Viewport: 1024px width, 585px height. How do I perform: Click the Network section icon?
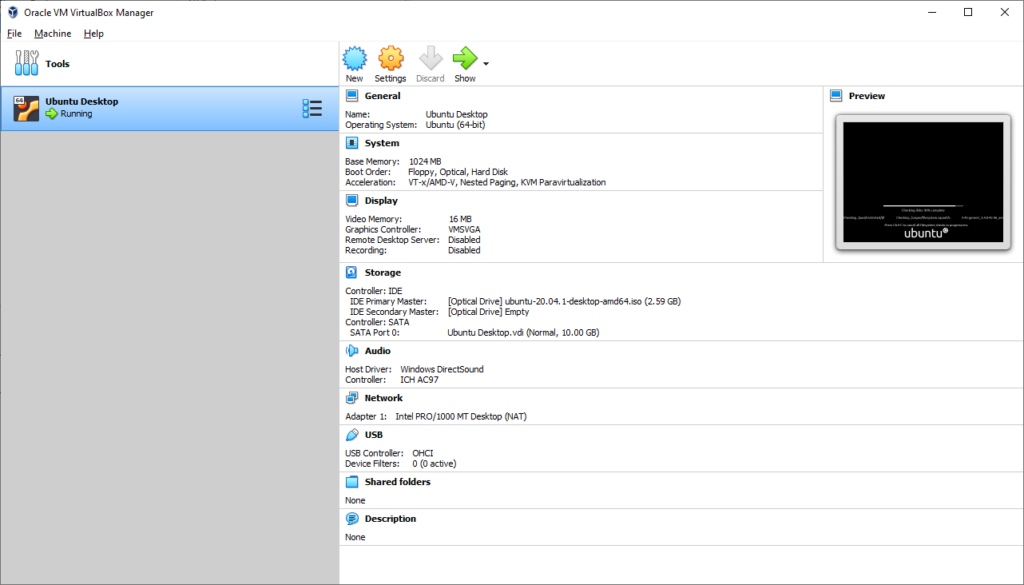click(x=352, y=398)
